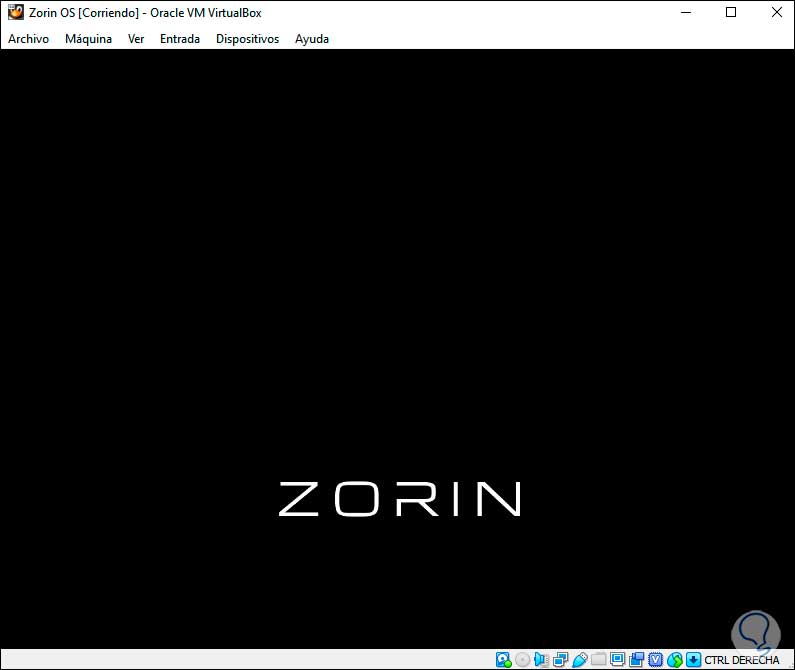Minimize the Zorin OS VirtualBox window
795x670 pixels.
pos(686,12)
